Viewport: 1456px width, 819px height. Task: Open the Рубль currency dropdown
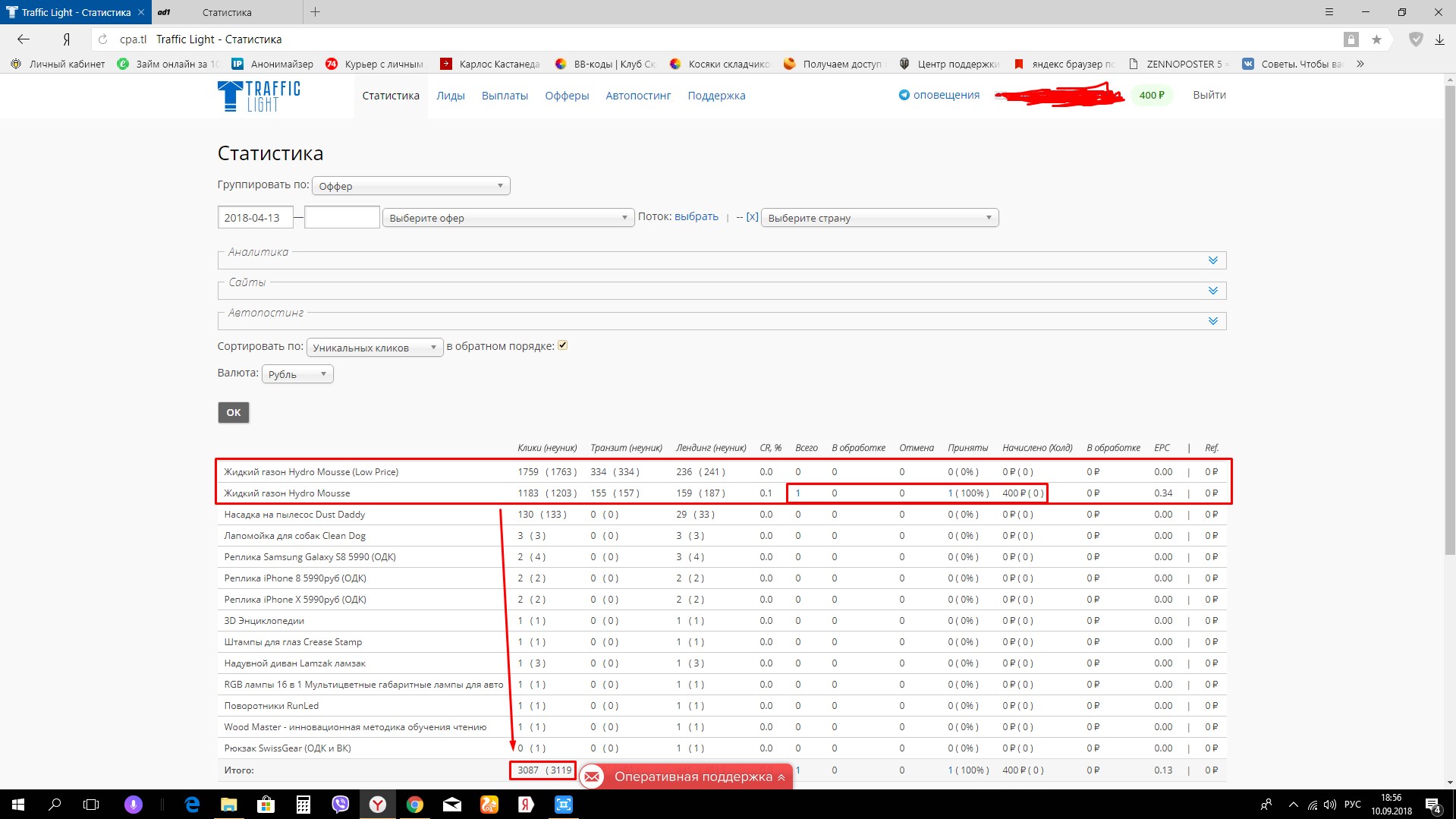pos(297,374)
